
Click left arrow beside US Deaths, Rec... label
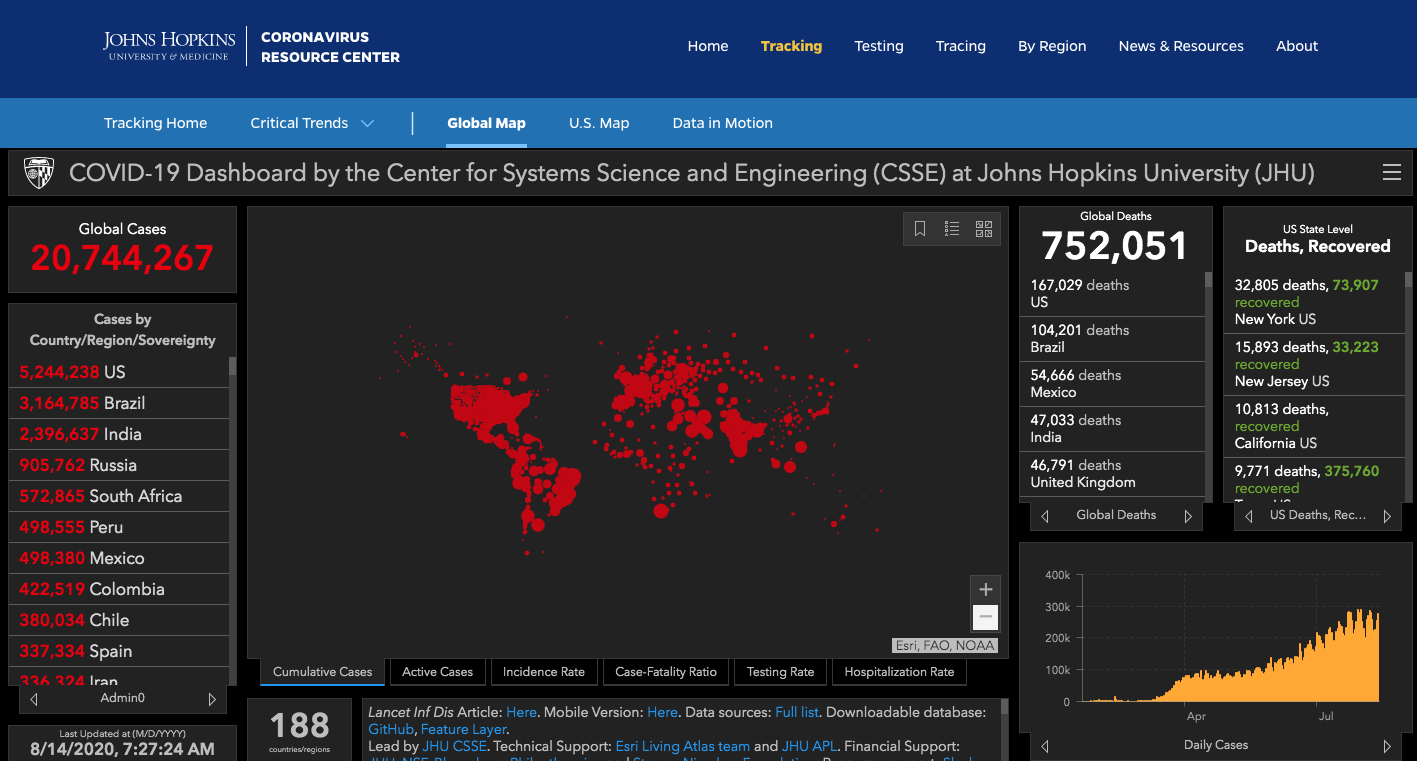pyautogui.click(x=1248, y=516)
